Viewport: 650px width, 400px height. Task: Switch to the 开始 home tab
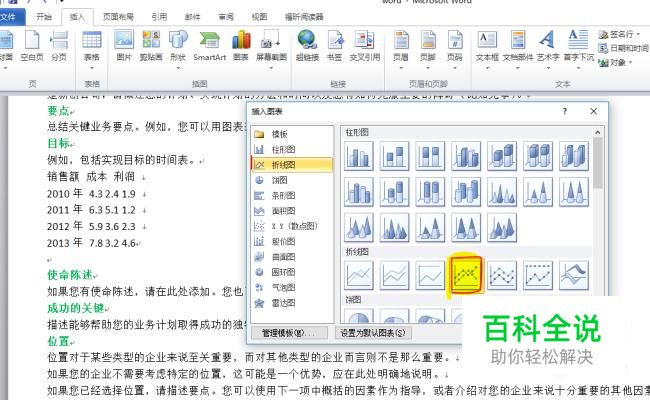coord(44,17)
